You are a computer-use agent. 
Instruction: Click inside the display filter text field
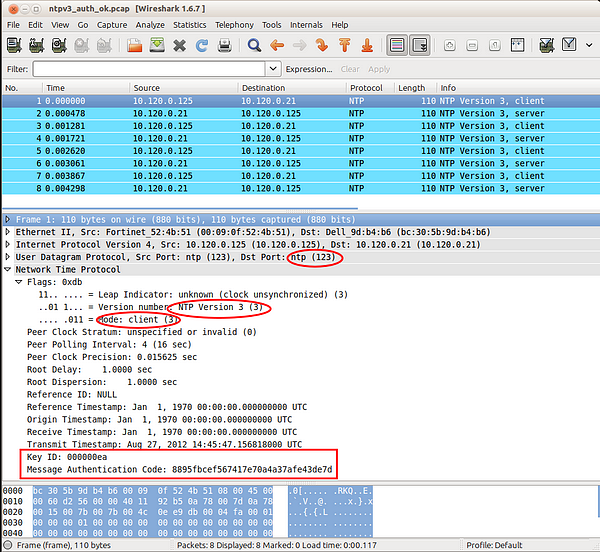coord(150,69)
